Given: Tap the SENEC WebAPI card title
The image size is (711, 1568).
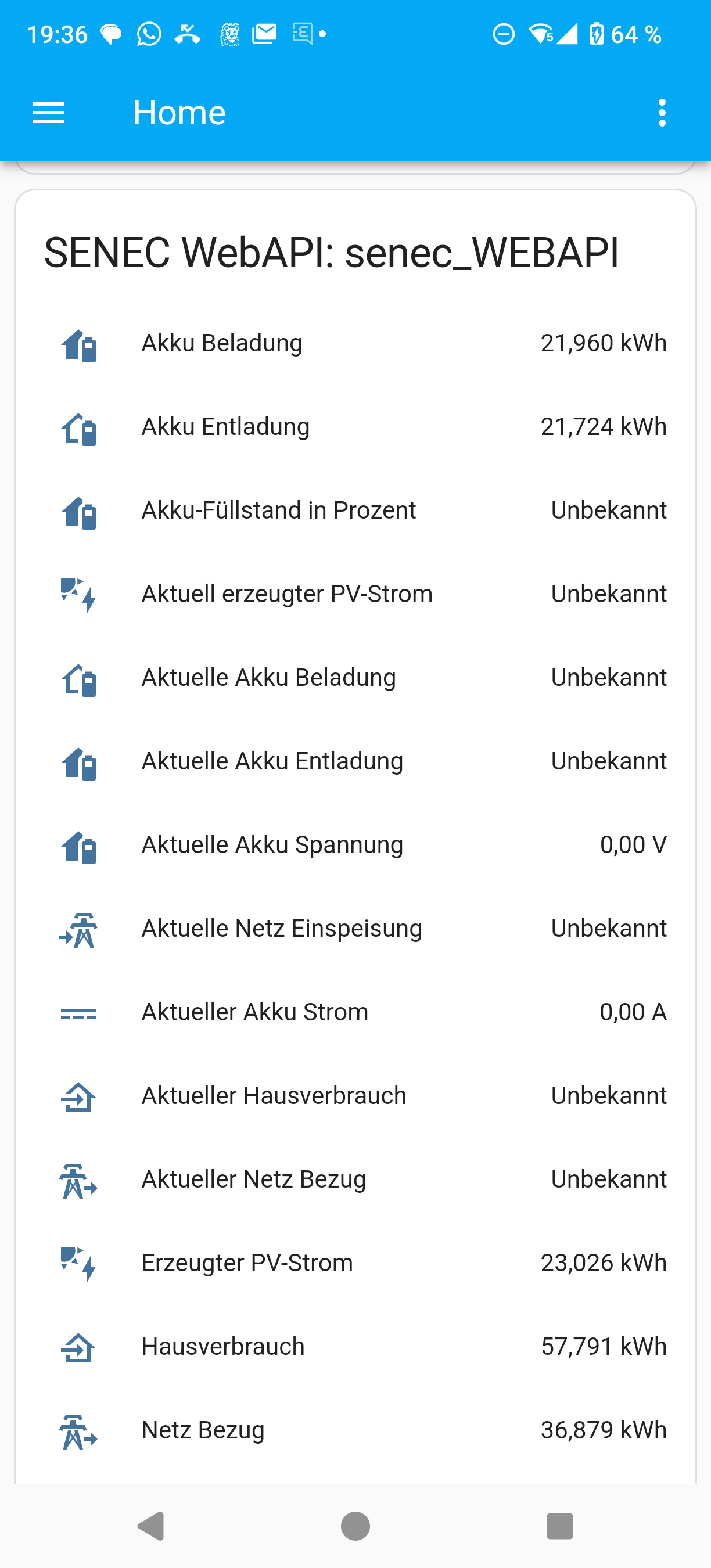Looking at the screenshot, I should pos(331,253).
